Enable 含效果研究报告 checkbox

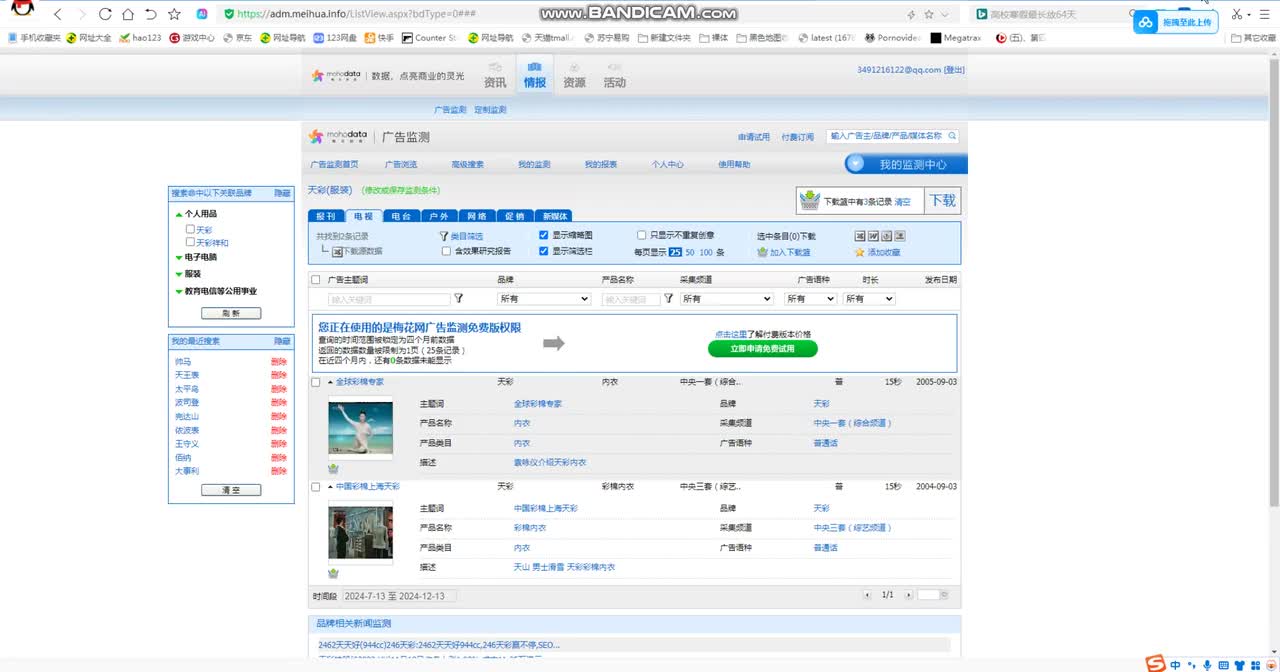446,251
